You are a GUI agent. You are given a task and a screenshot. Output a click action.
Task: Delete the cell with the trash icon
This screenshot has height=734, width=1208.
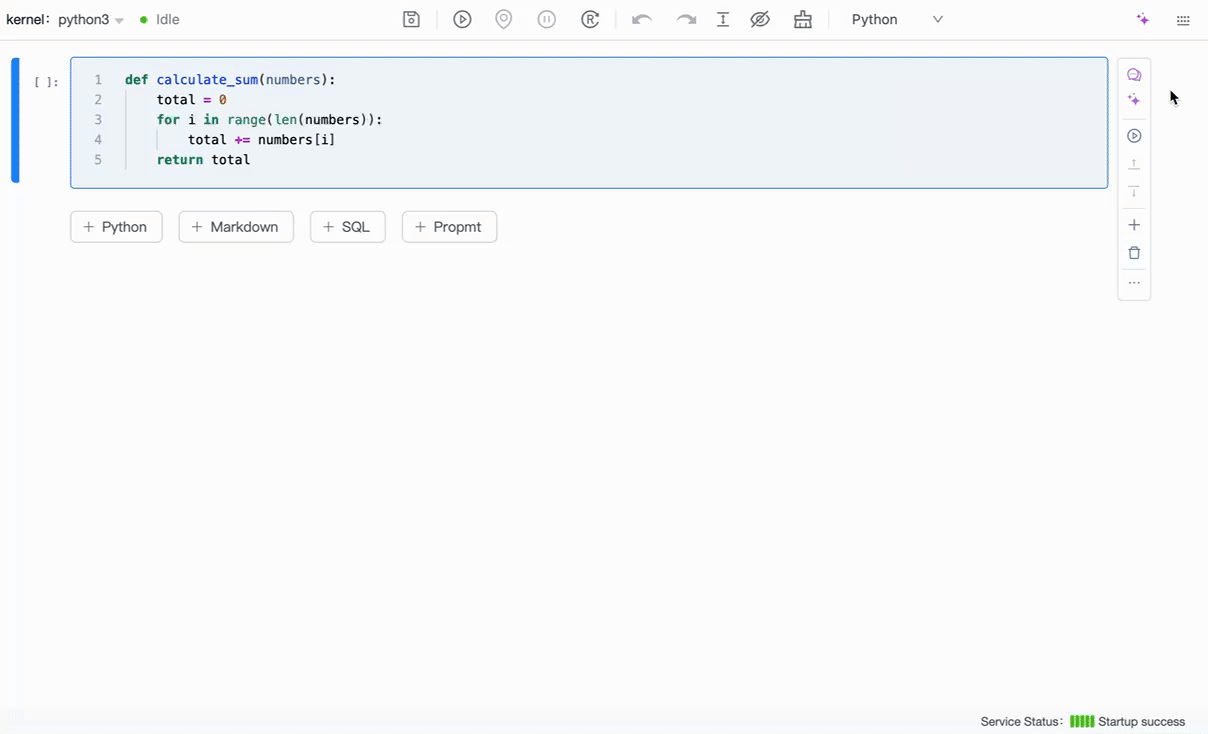pyautogui.click(x=1134, y=253)
